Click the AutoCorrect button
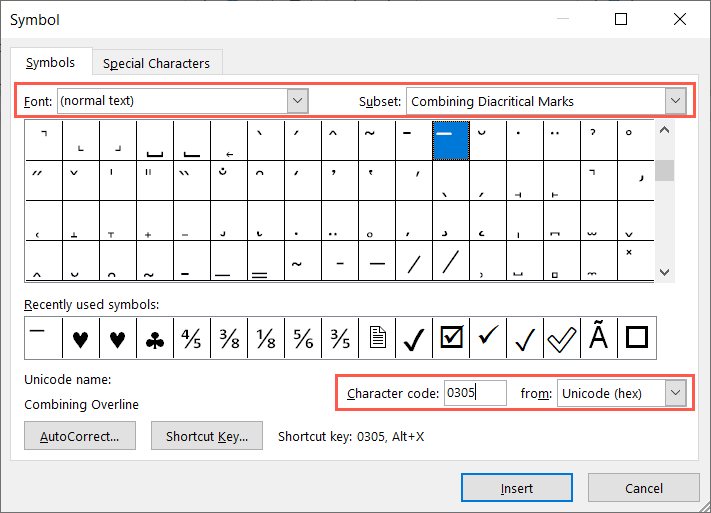Viewport: 711px width, 513px height. 79,436
